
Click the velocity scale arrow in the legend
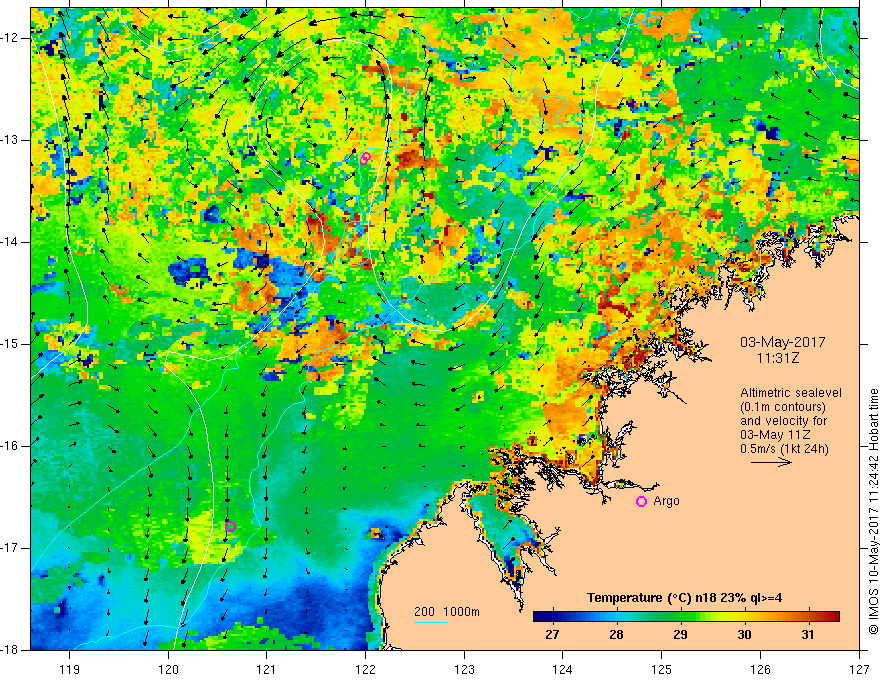(771, 462)
